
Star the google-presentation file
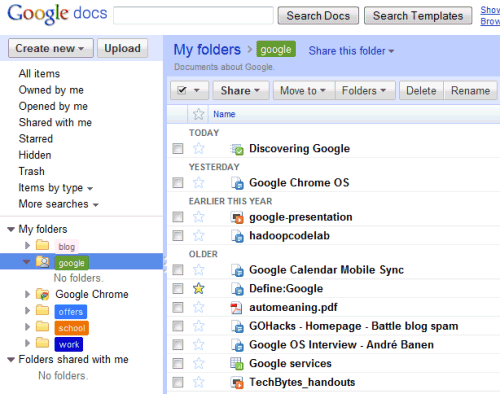point(199,217)
